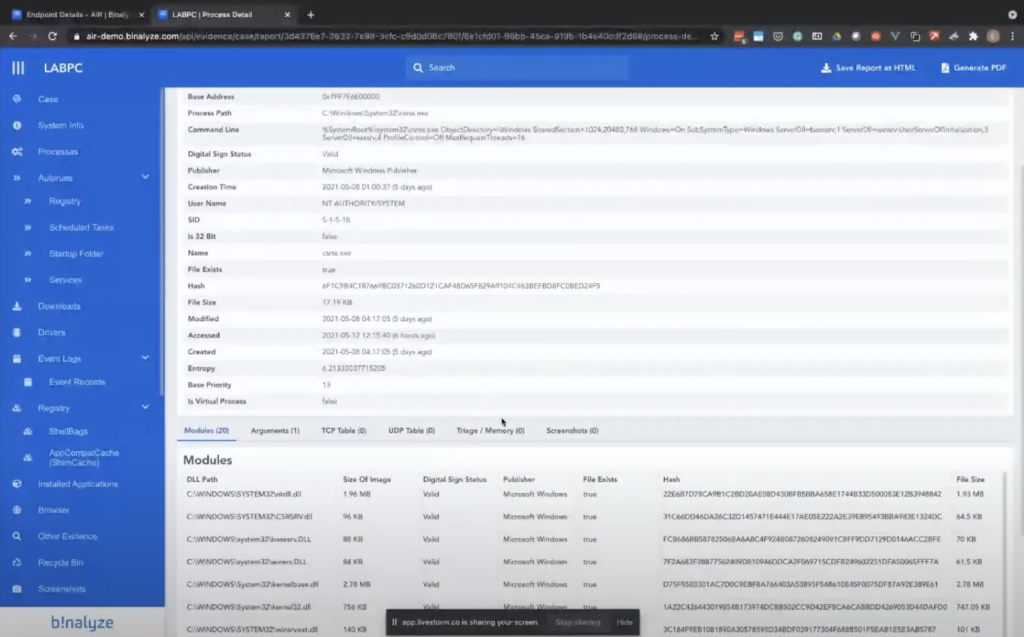Click the Processes gears icon
1024x637 pixels.
point(17,152)
